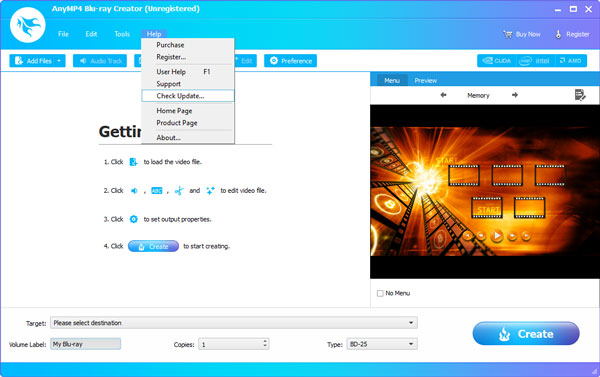Click the Buy Now cart icon
Image resolution: width=600 pixels, height=377 pixels.
[x=508, y=34]
